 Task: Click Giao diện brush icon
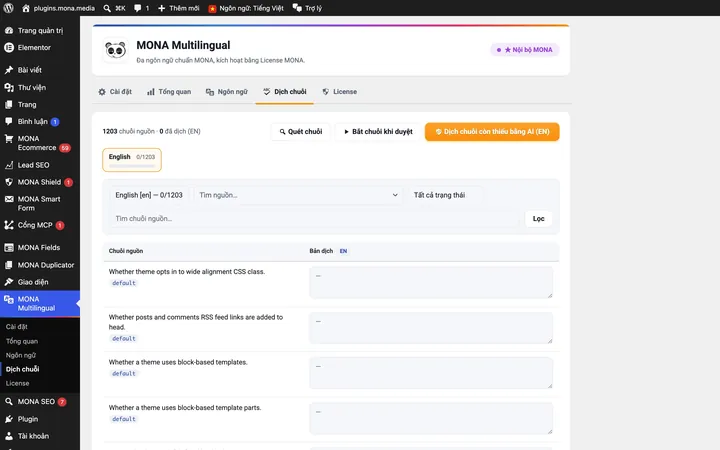coord(9,282)
